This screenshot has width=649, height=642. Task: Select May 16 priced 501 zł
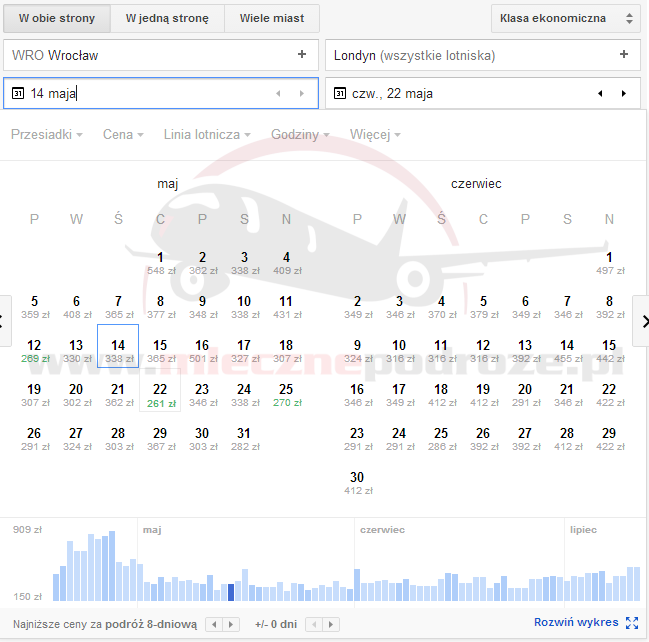tap(202, 351)
